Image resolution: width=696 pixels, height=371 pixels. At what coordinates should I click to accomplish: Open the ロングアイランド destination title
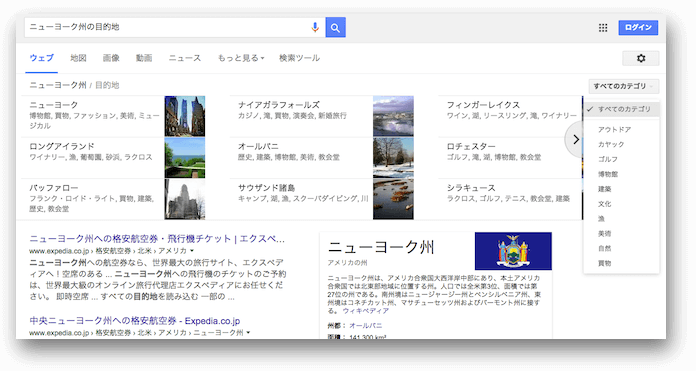62,146
